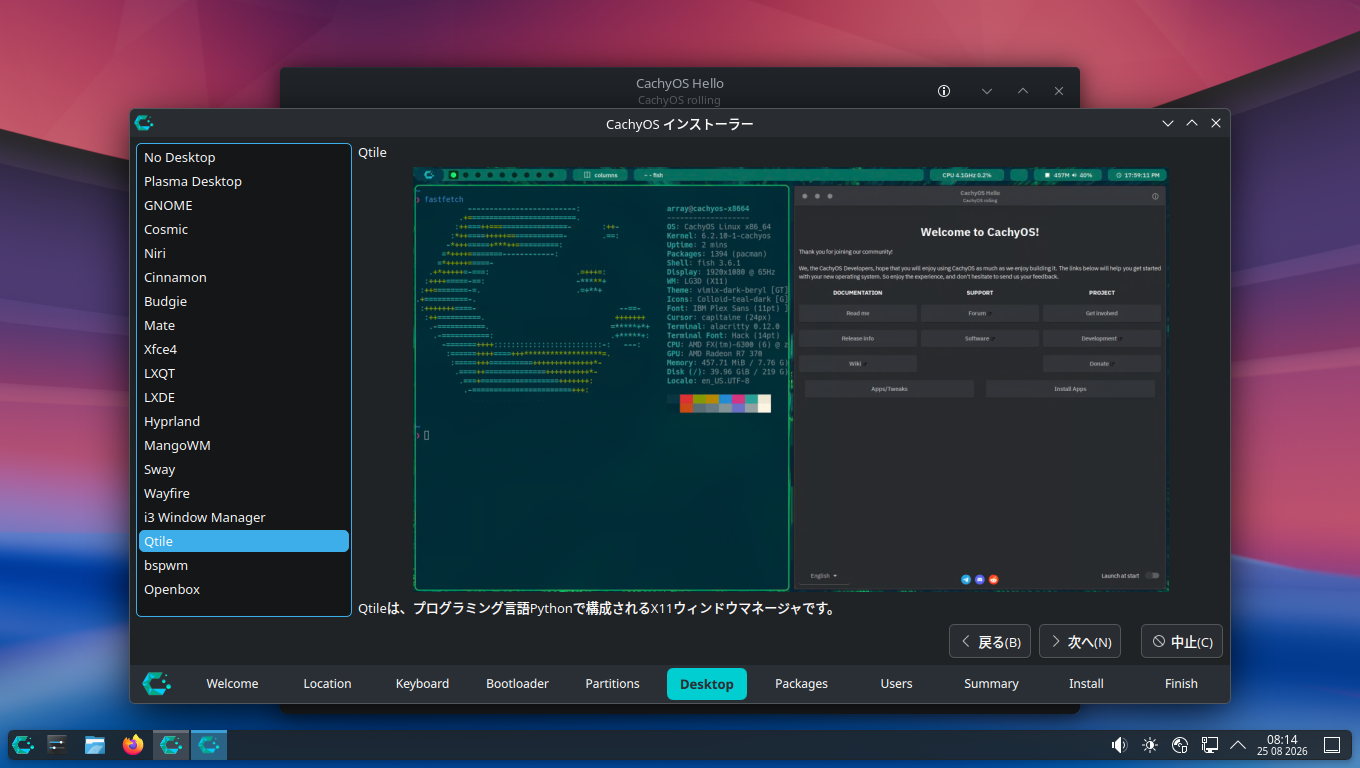This screenshot has height=768, width=1360.
Task: Go back with the 戻る(B) button
Action: (x=990, y=642)
